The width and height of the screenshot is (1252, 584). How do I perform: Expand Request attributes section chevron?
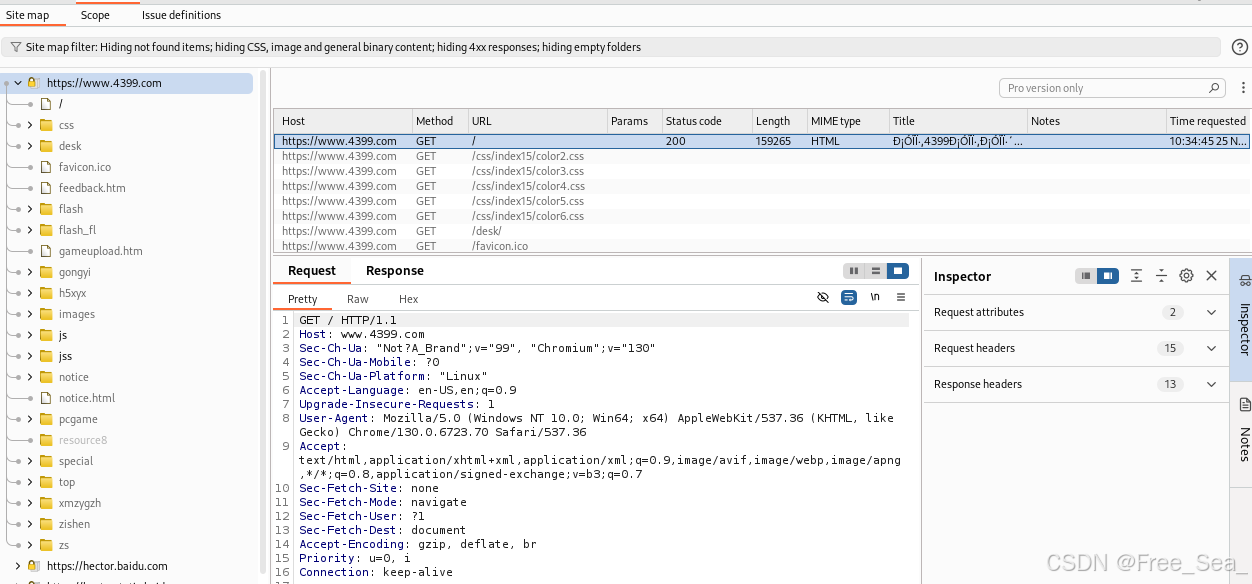pos(1211,312)
